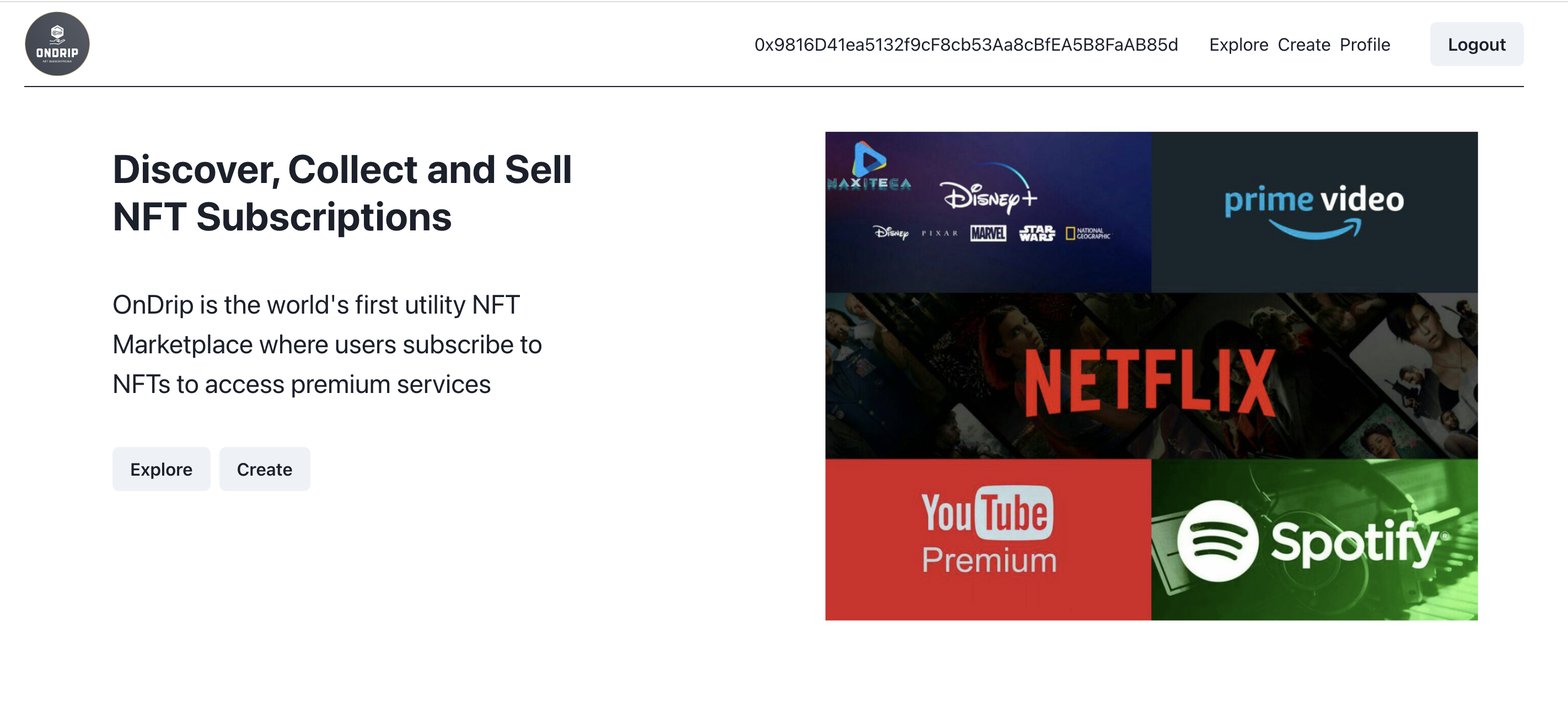Open Create in the top navigation

click(1303, 45)
